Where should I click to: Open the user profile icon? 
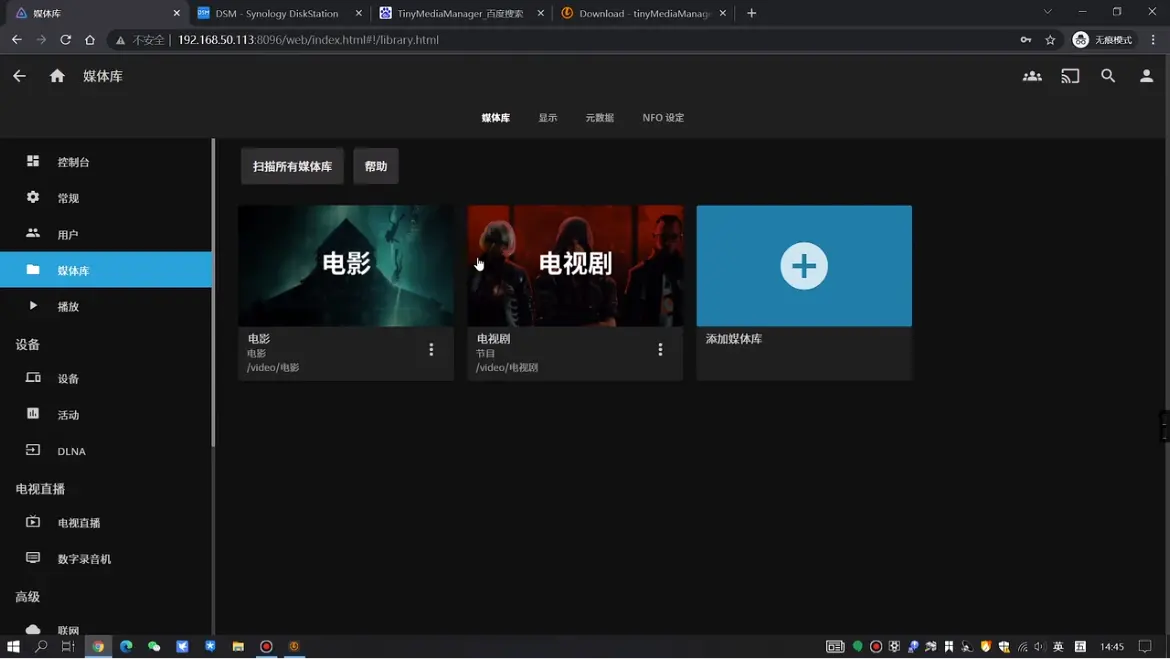1146,76
